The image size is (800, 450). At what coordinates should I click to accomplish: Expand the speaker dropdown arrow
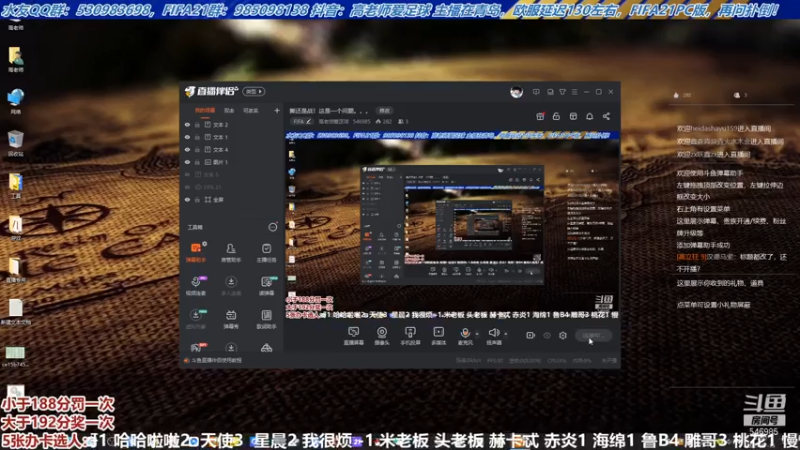point(506,334)
